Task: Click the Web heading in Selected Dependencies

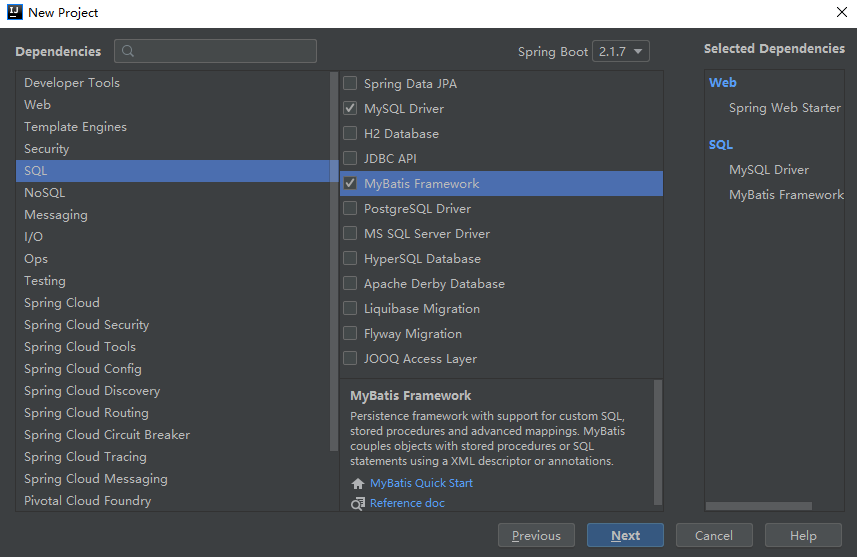Action: click(x=723, y=83)
